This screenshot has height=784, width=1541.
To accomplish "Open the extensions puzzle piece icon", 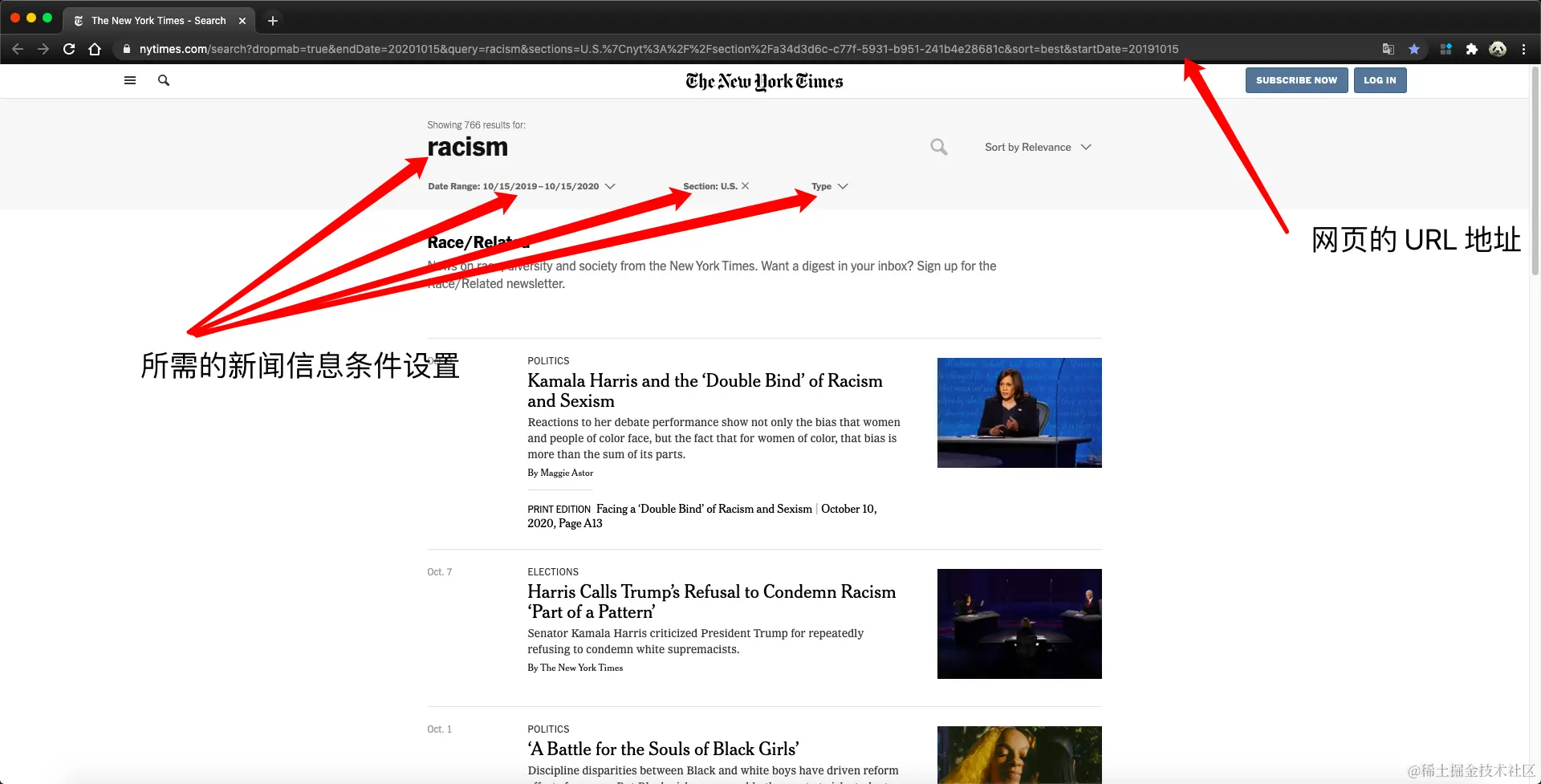I will [x=1472, y=49].
